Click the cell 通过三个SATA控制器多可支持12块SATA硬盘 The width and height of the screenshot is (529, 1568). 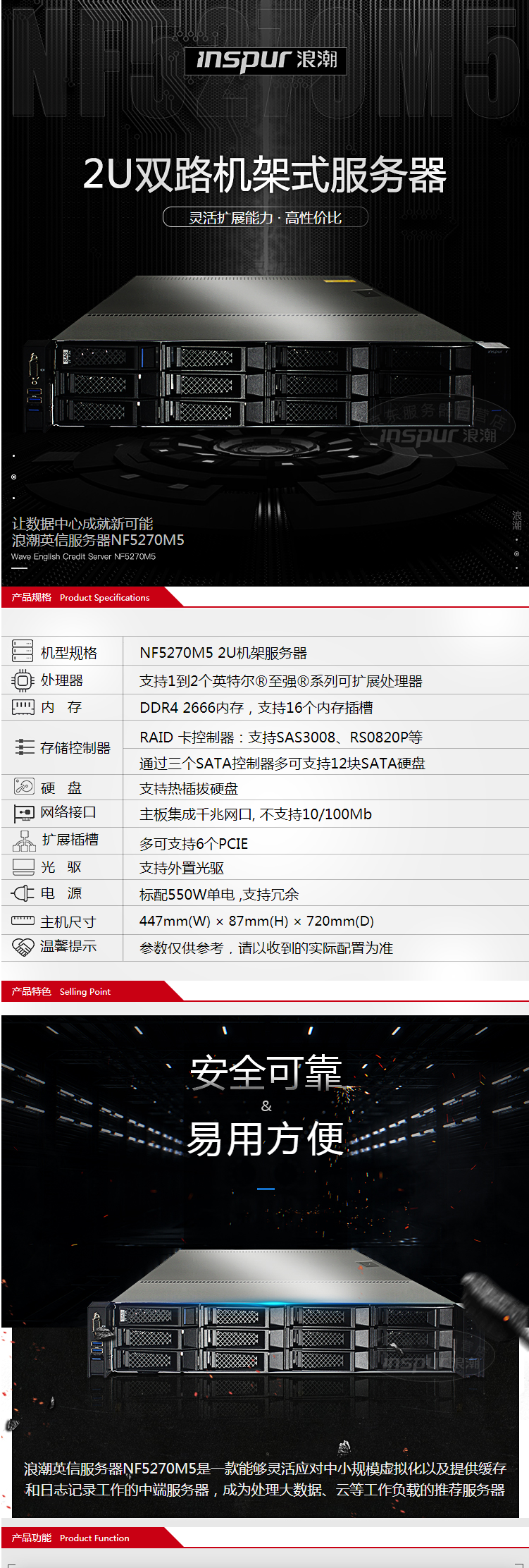tap(282, 764)
